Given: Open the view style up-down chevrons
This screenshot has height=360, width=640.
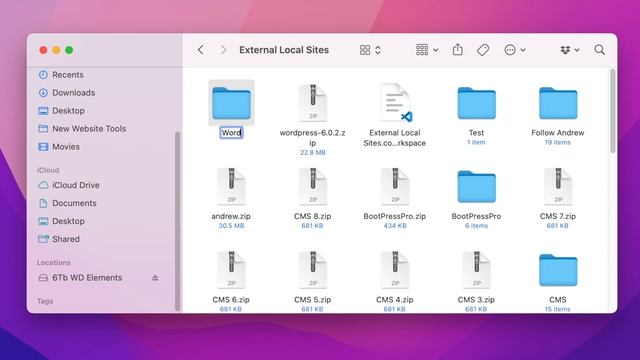Looking at the screenshot, I should (378, 50).
